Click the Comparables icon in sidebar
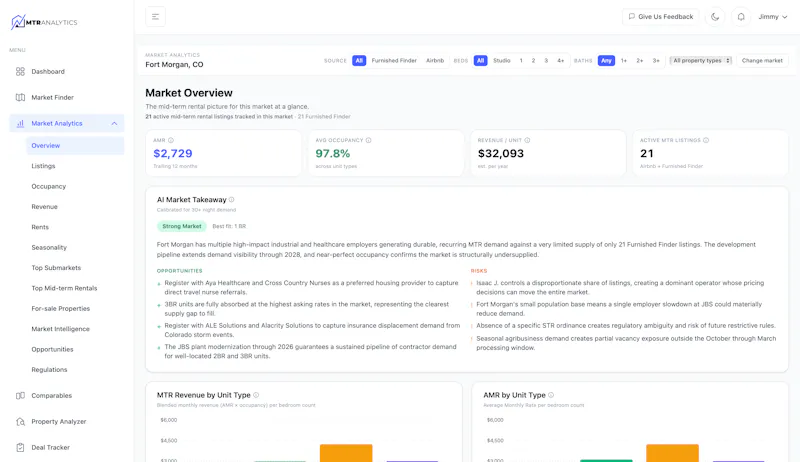800x462 pixels. pos(20,396)
